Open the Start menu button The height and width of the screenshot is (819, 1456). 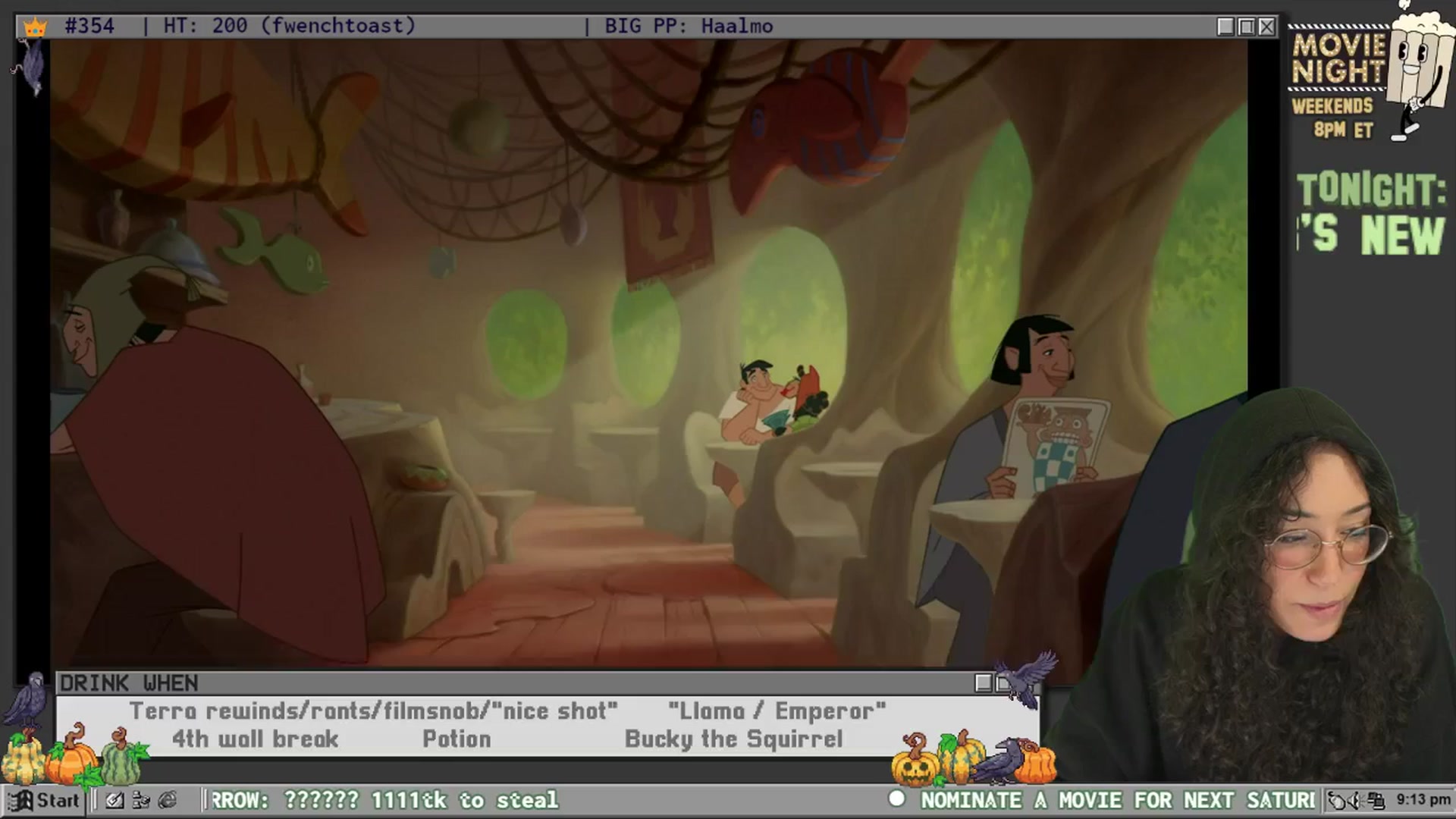pyautogui.click(x=43, y=800)
